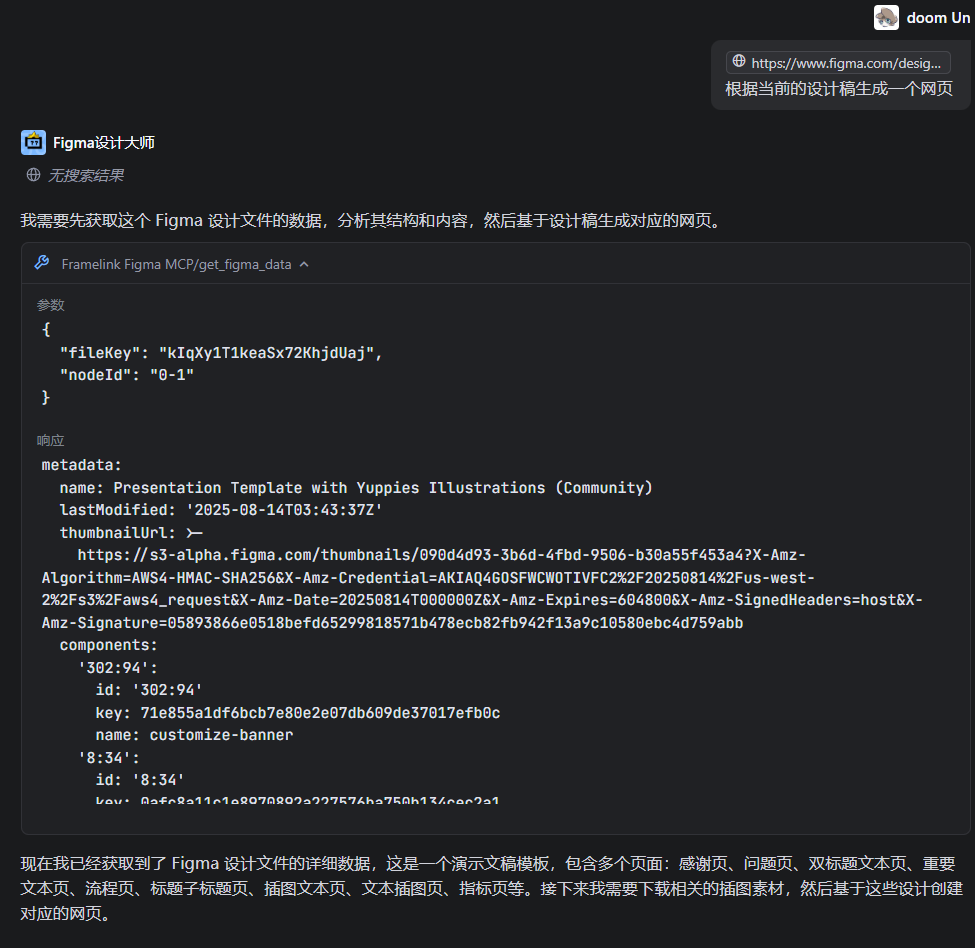Open the figma.com design link chip
The height and width of the screenshot is (948, 975).
[838, 63]
